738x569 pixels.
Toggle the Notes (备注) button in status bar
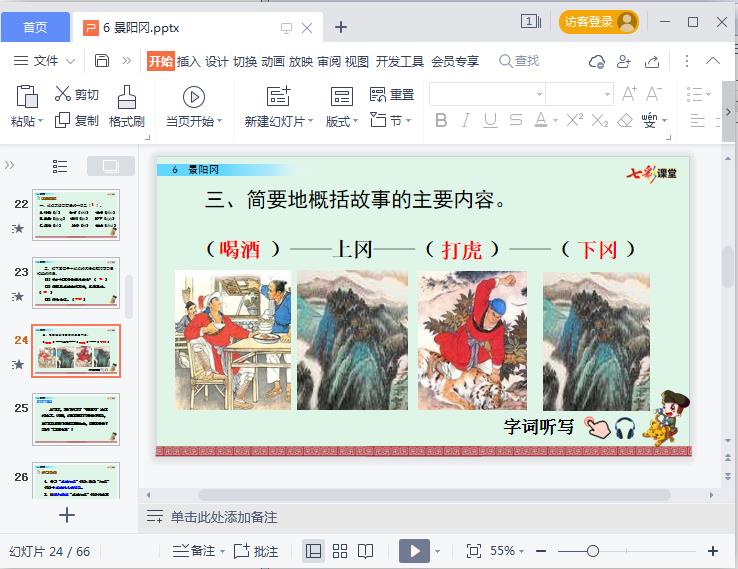tap(198, 551)
